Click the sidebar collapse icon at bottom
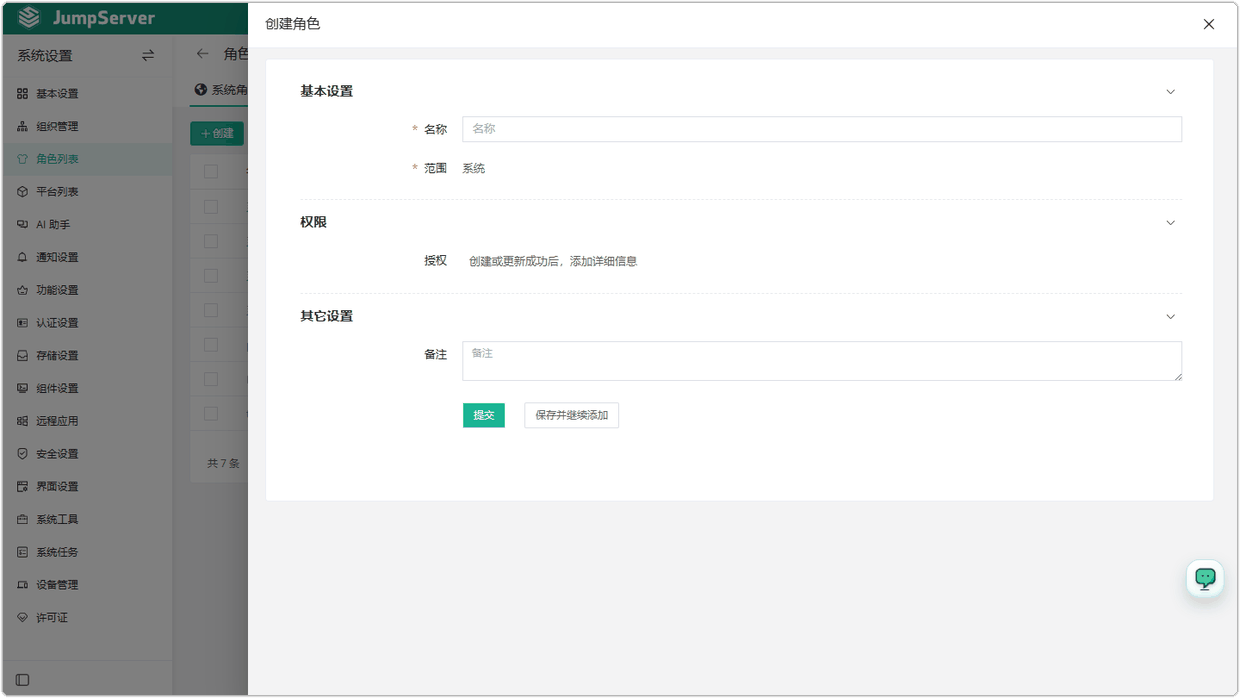 tap(22, 680)
